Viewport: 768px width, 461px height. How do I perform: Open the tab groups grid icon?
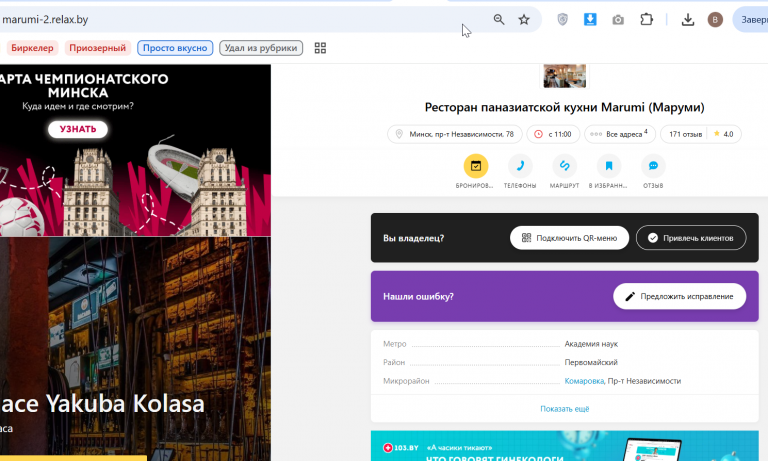(320, 48)
